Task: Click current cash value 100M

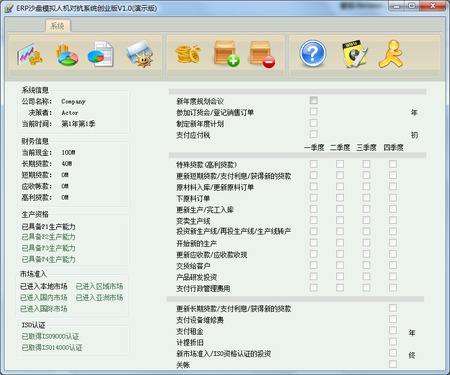Action: coord(68,153)
